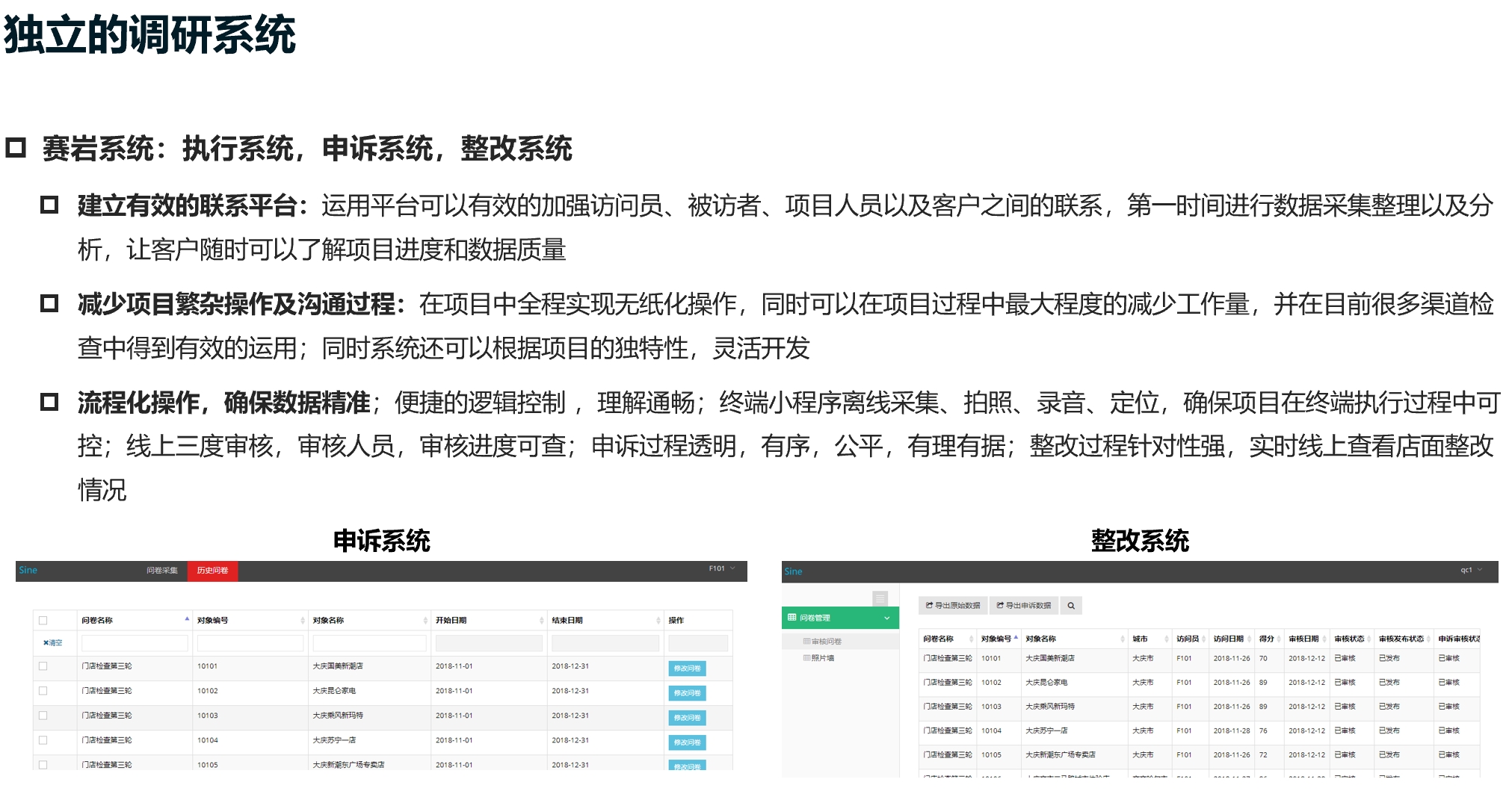Sort by 开始日期 column arrows

pyautogui.click(x=541, y=621)
